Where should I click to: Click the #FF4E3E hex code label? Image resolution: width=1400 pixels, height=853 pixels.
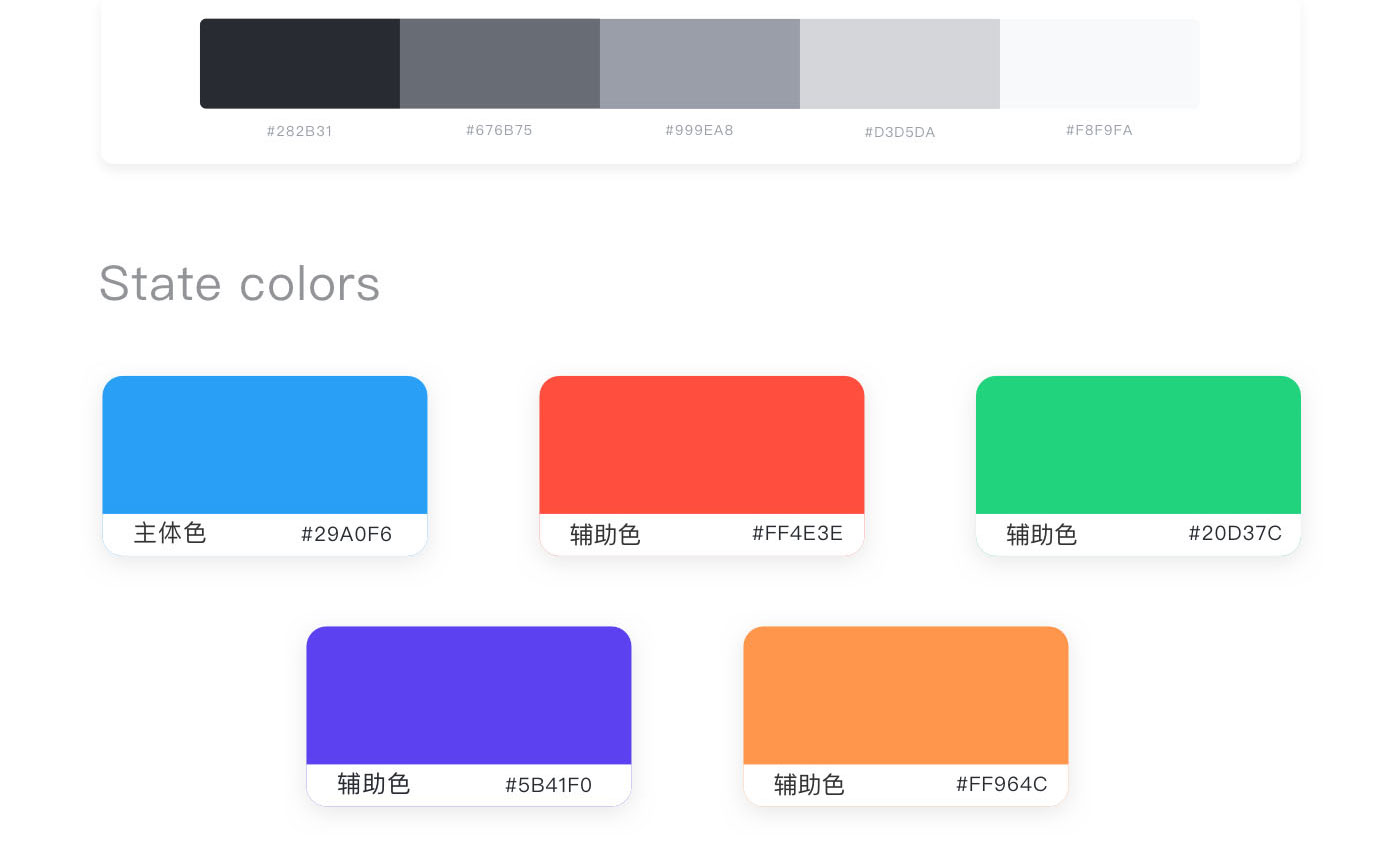(x=797, y=534)
